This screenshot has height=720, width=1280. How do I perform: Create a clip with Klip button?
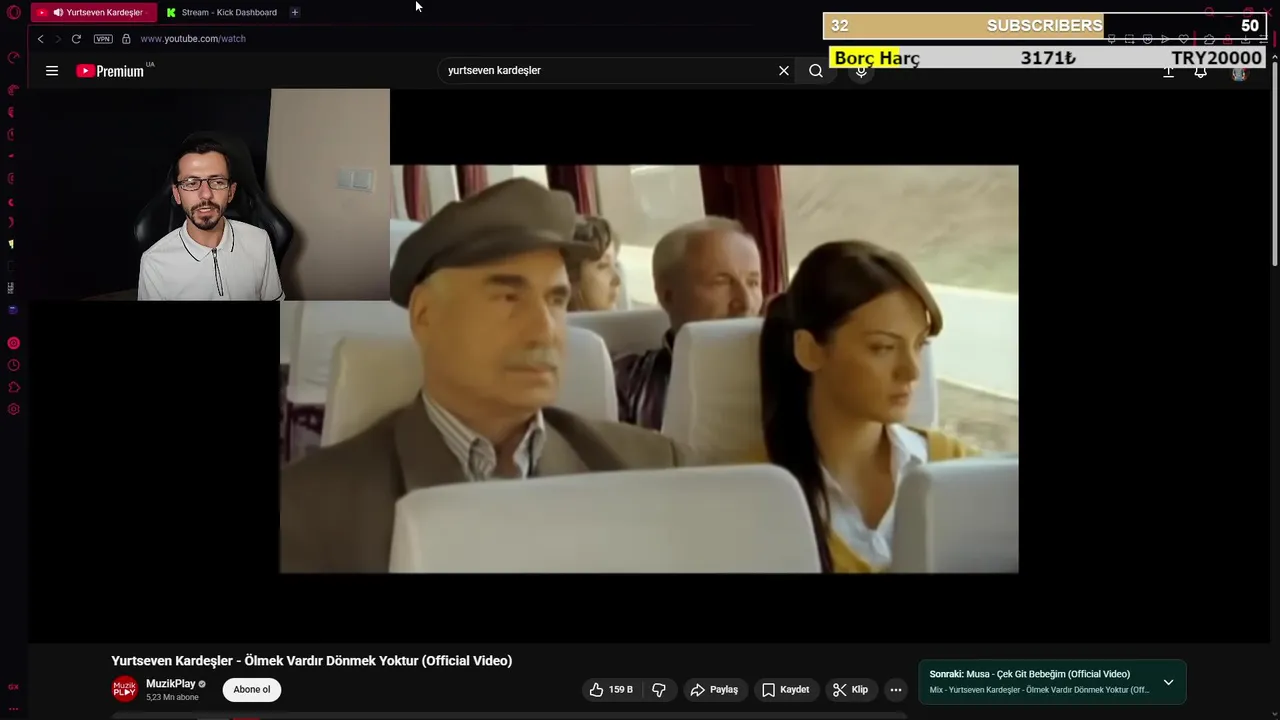[x=851, y=690]
